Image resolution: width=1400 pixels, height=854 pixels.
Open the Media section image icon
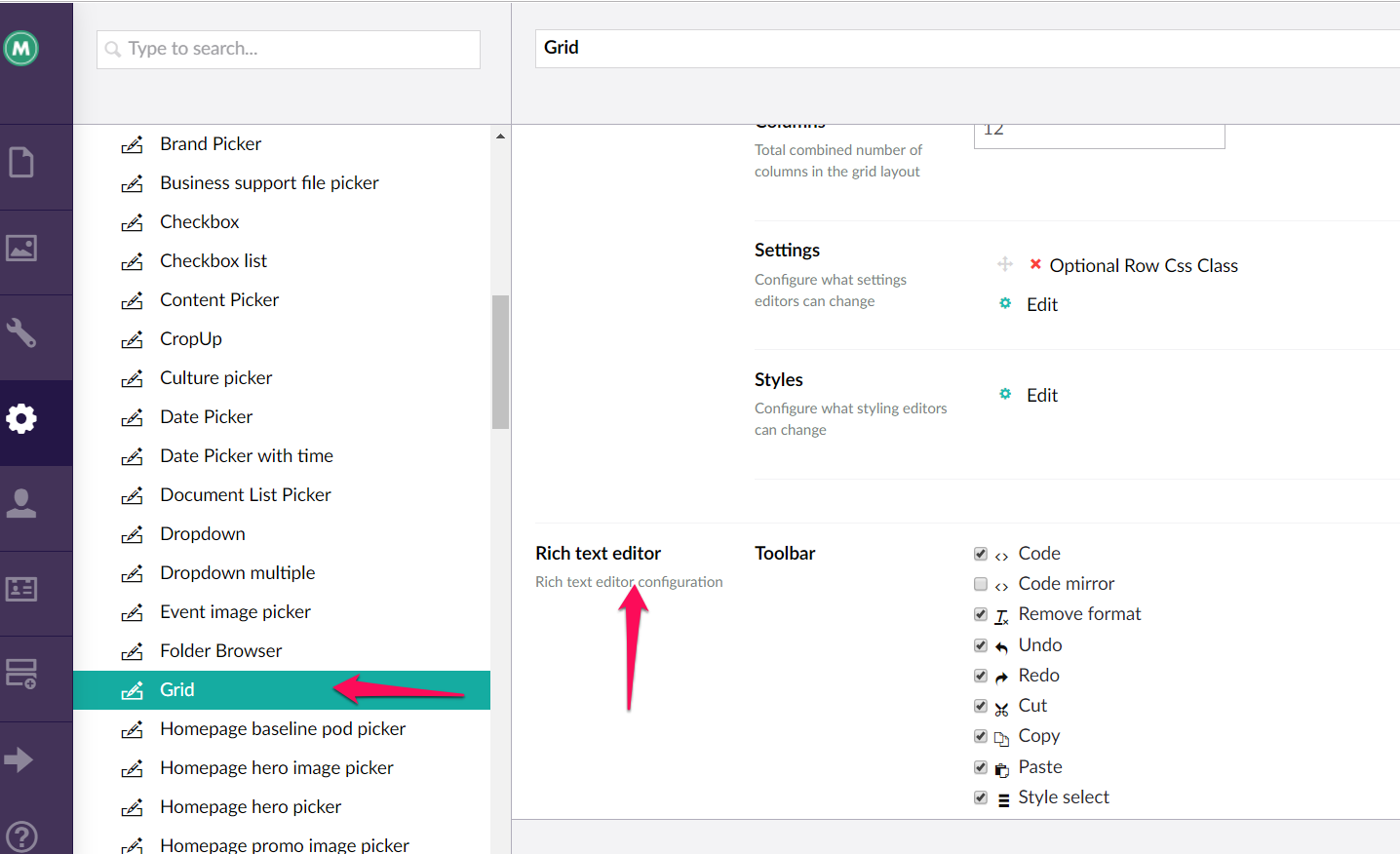click(x=21, y=248)
